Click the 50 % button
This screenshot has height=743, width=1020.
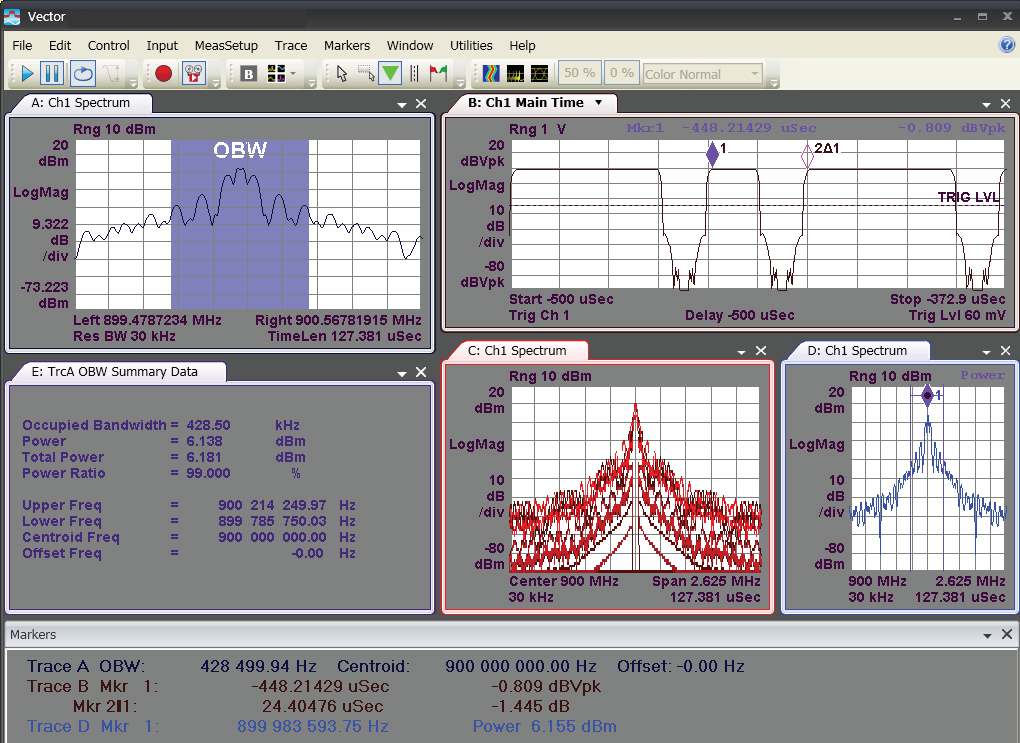point(579,73)
